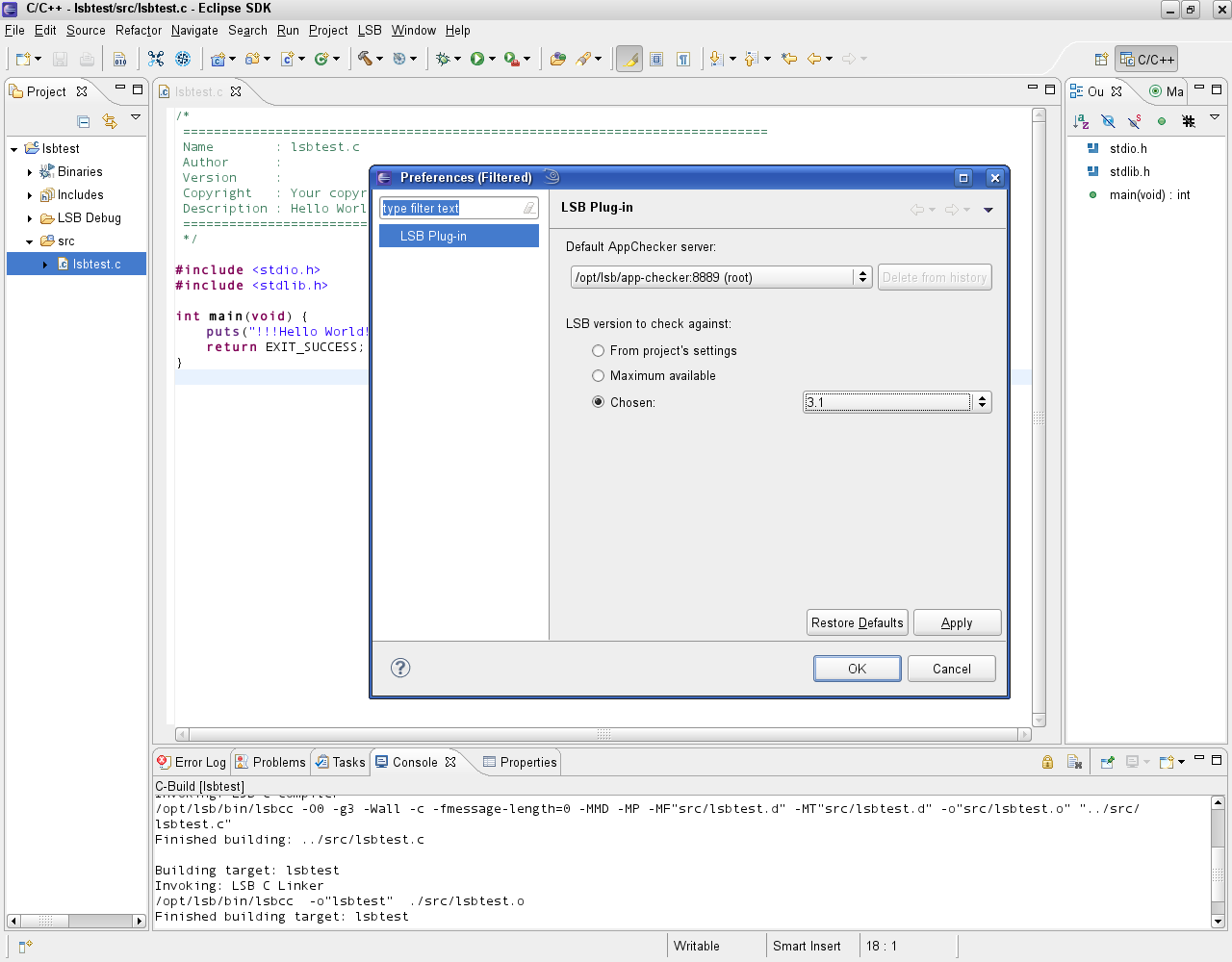Open Preferences page menu dropdown arrow
The height and width of the screenshot is (962, 1232).
click(x=988, y=210)
